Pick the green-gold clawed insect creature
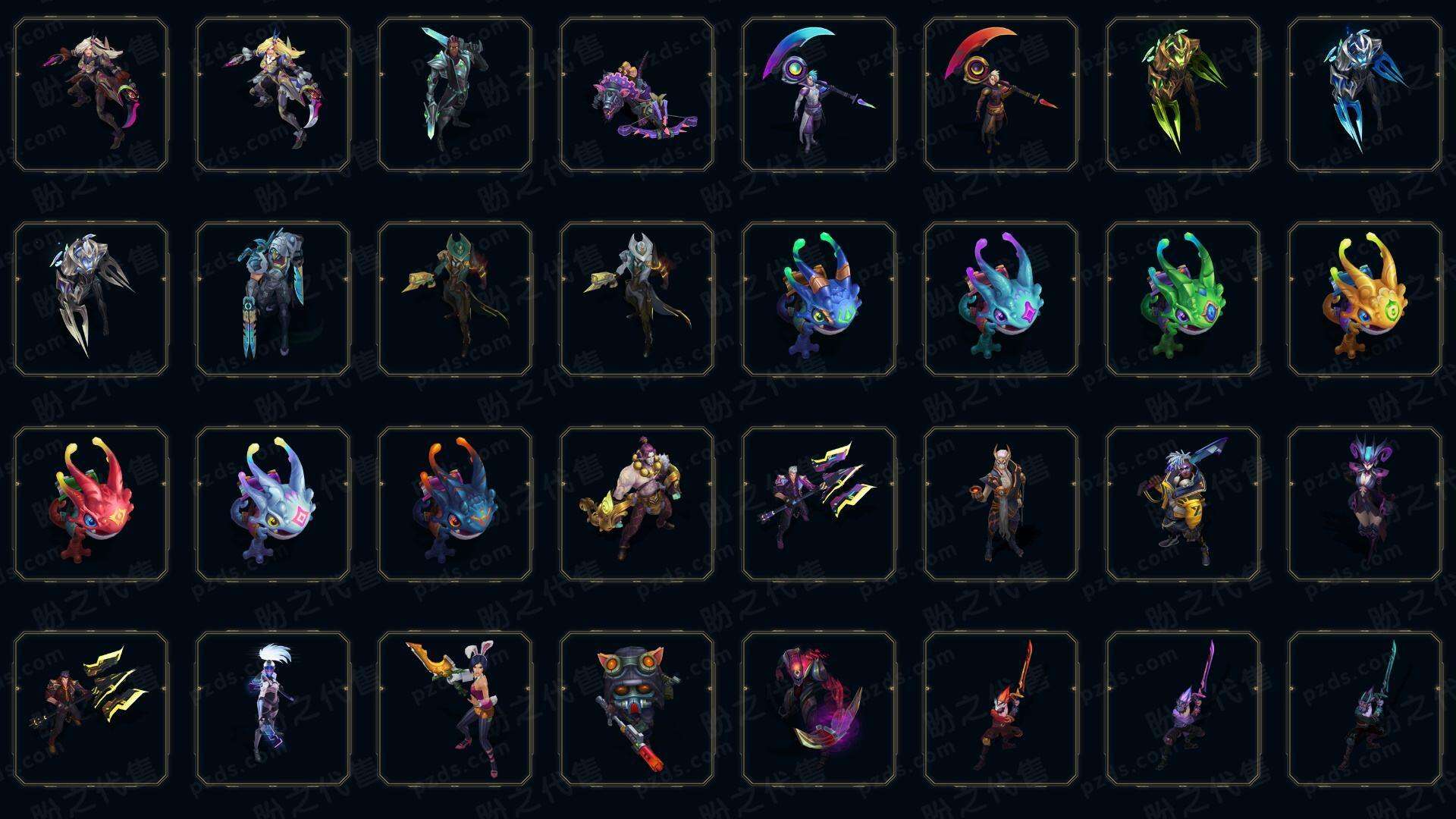The height and width of the screenshot is (819, 1456). pyautogui.click(x=1183, y=94)
